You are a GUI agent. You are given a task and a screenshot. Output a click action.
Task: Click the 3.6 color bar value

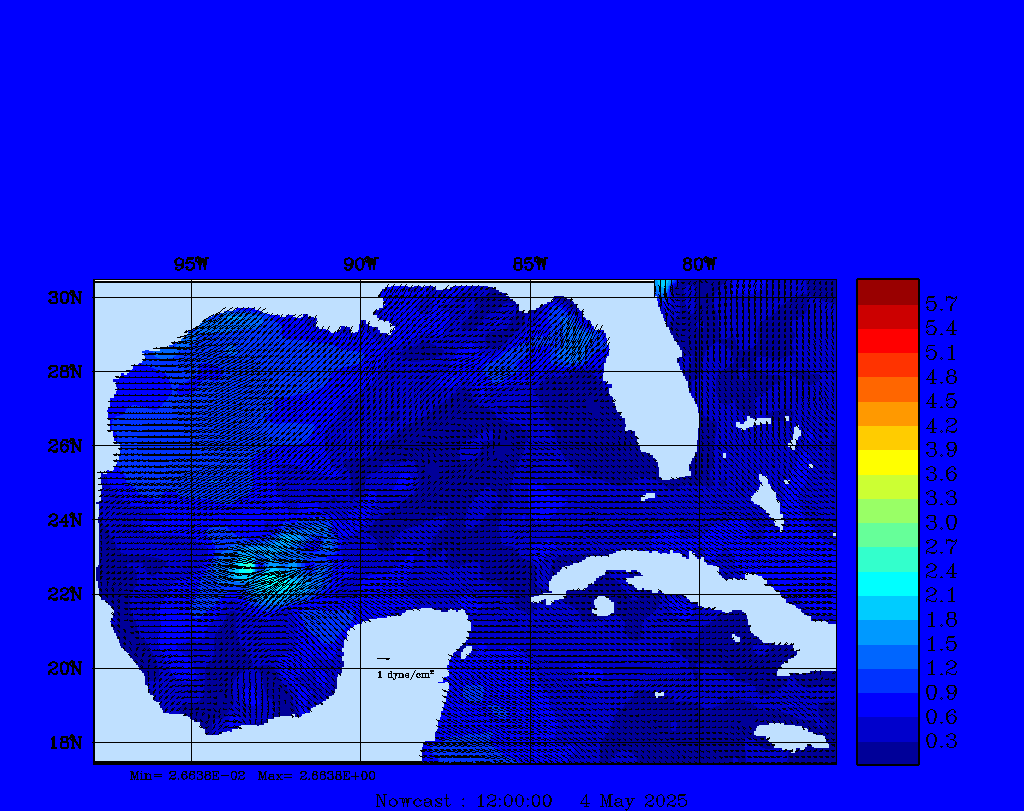(x=941, y=473)
